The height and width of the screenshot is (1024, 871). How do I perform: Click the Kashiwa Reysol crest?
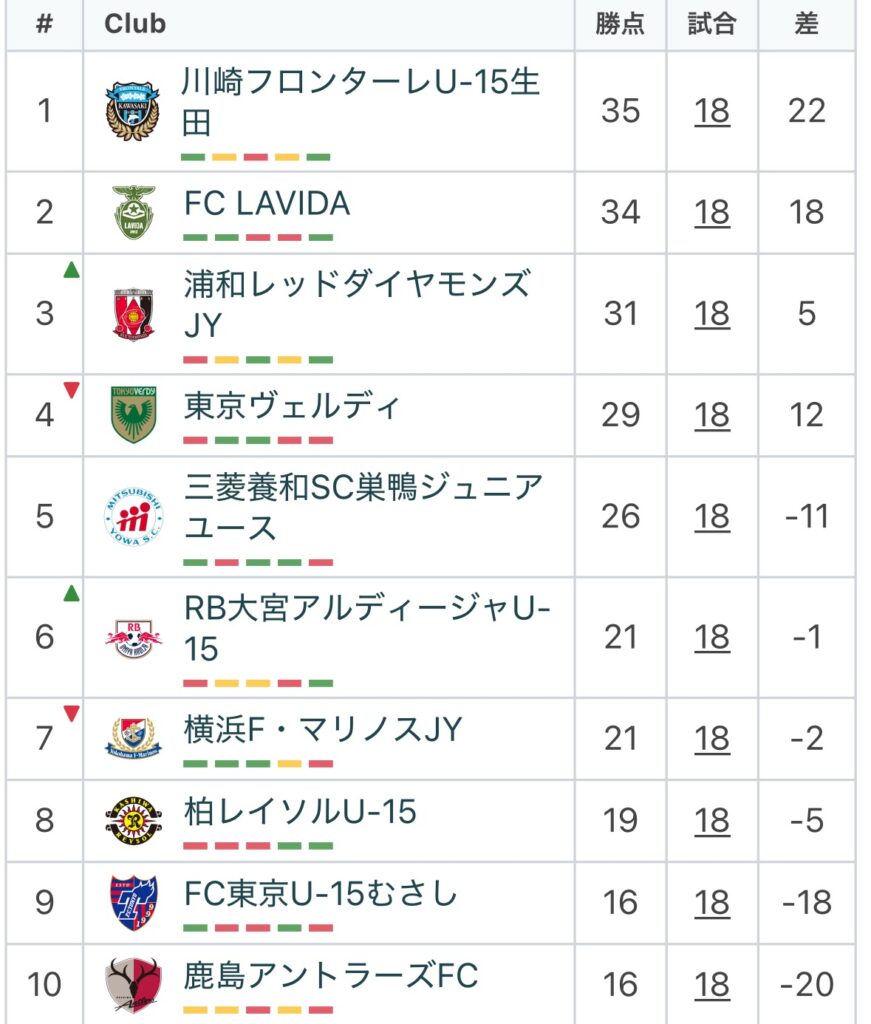[x=133, y=820]
